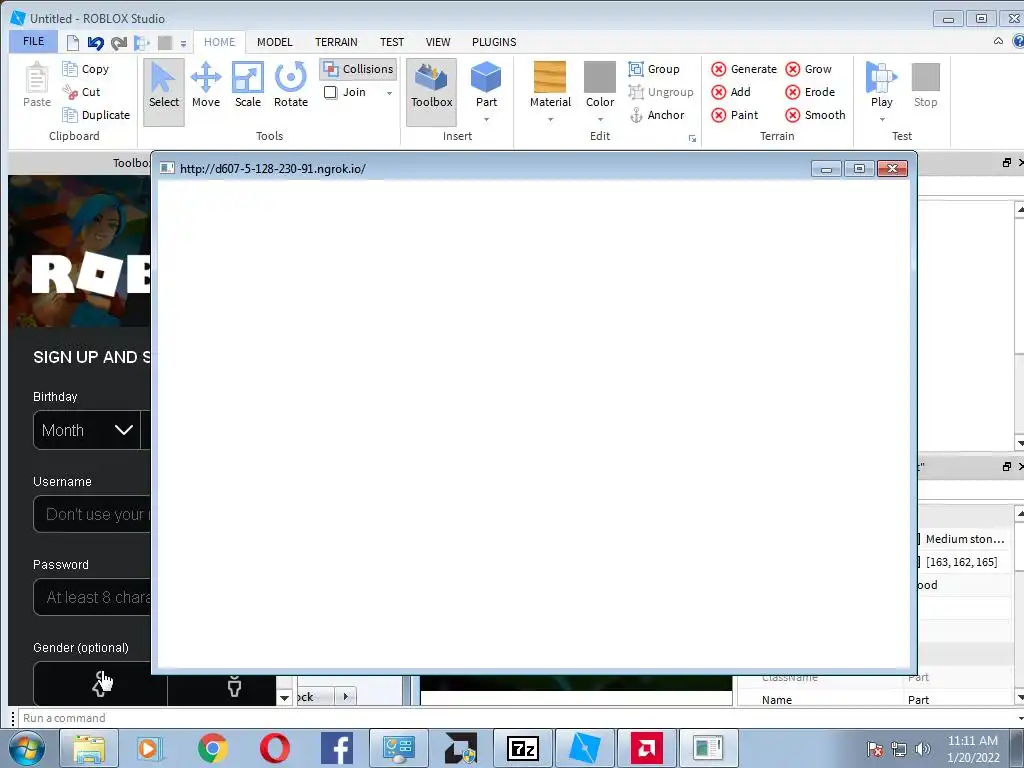Open the VIEW tab
The width and height of the screenshot is (1024, 768).
tap(438, 42)
